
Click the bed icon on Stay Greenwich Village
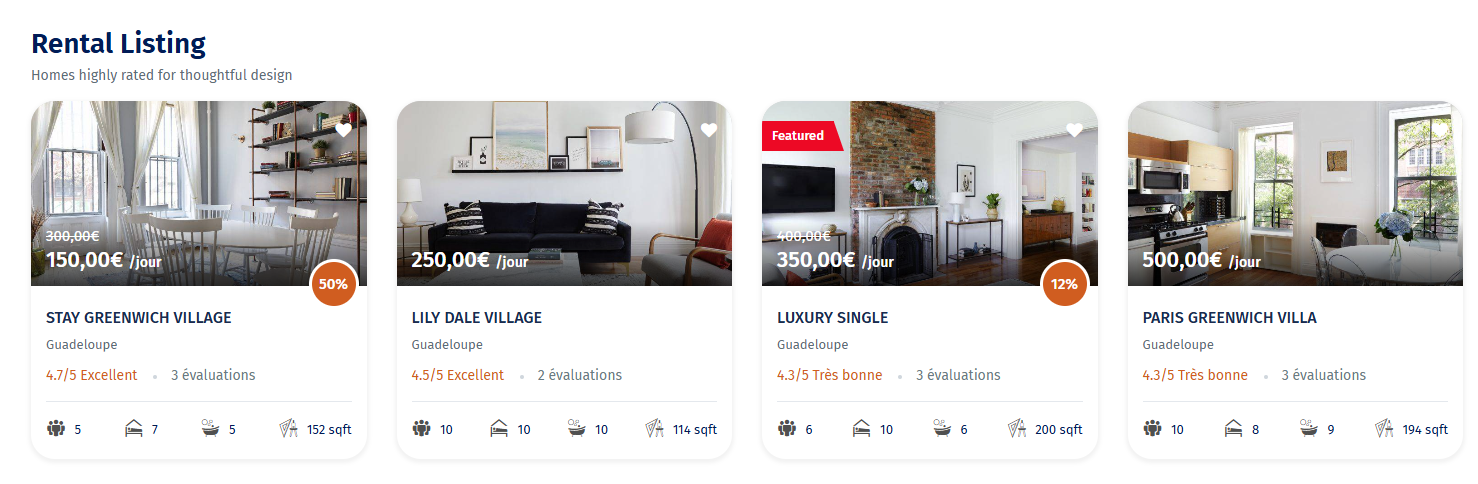[x=134, y=429]
